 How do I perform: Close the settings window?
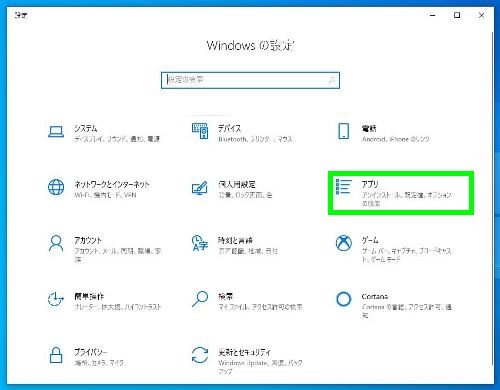coord(481,15)
